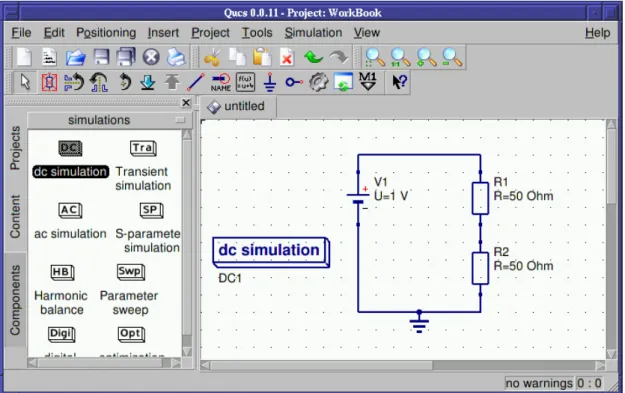Click the schematic horizontal scrollbar

(x=403, y=365)
